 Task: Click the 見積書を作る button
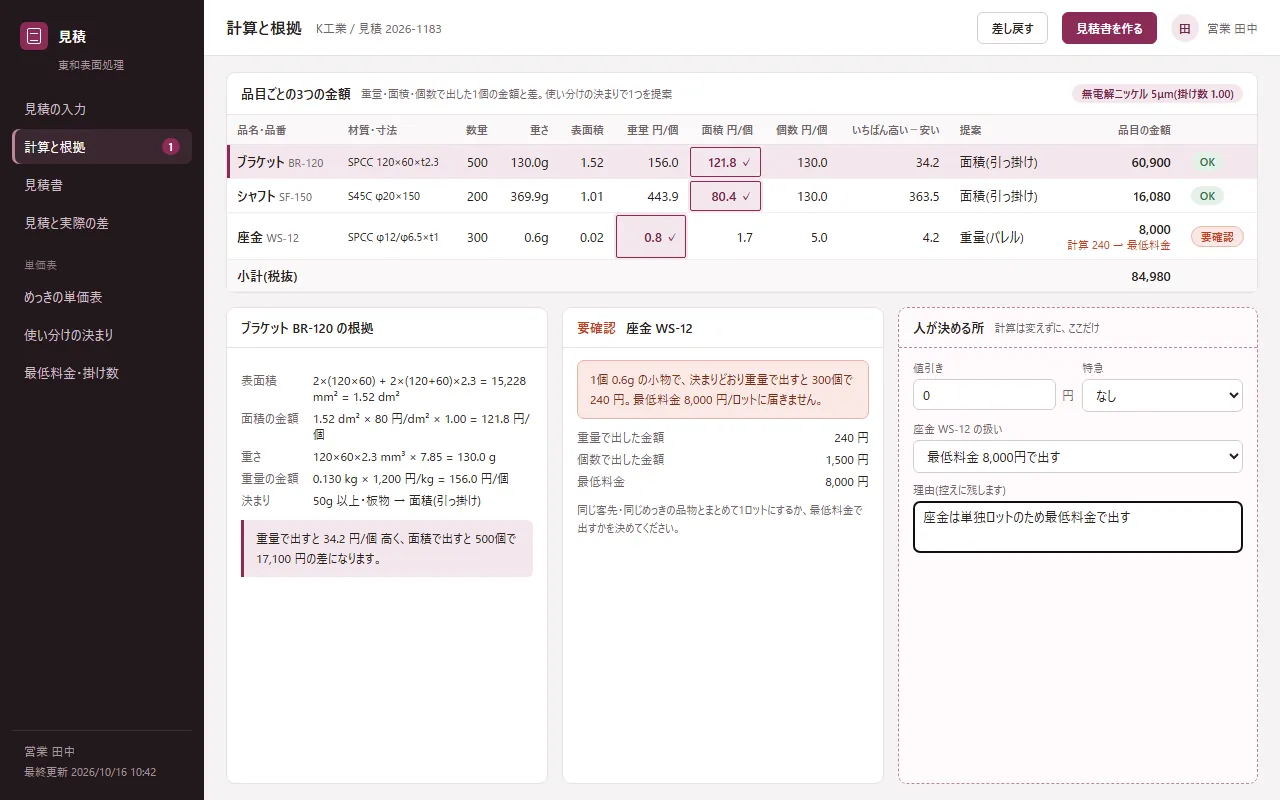1109,28
